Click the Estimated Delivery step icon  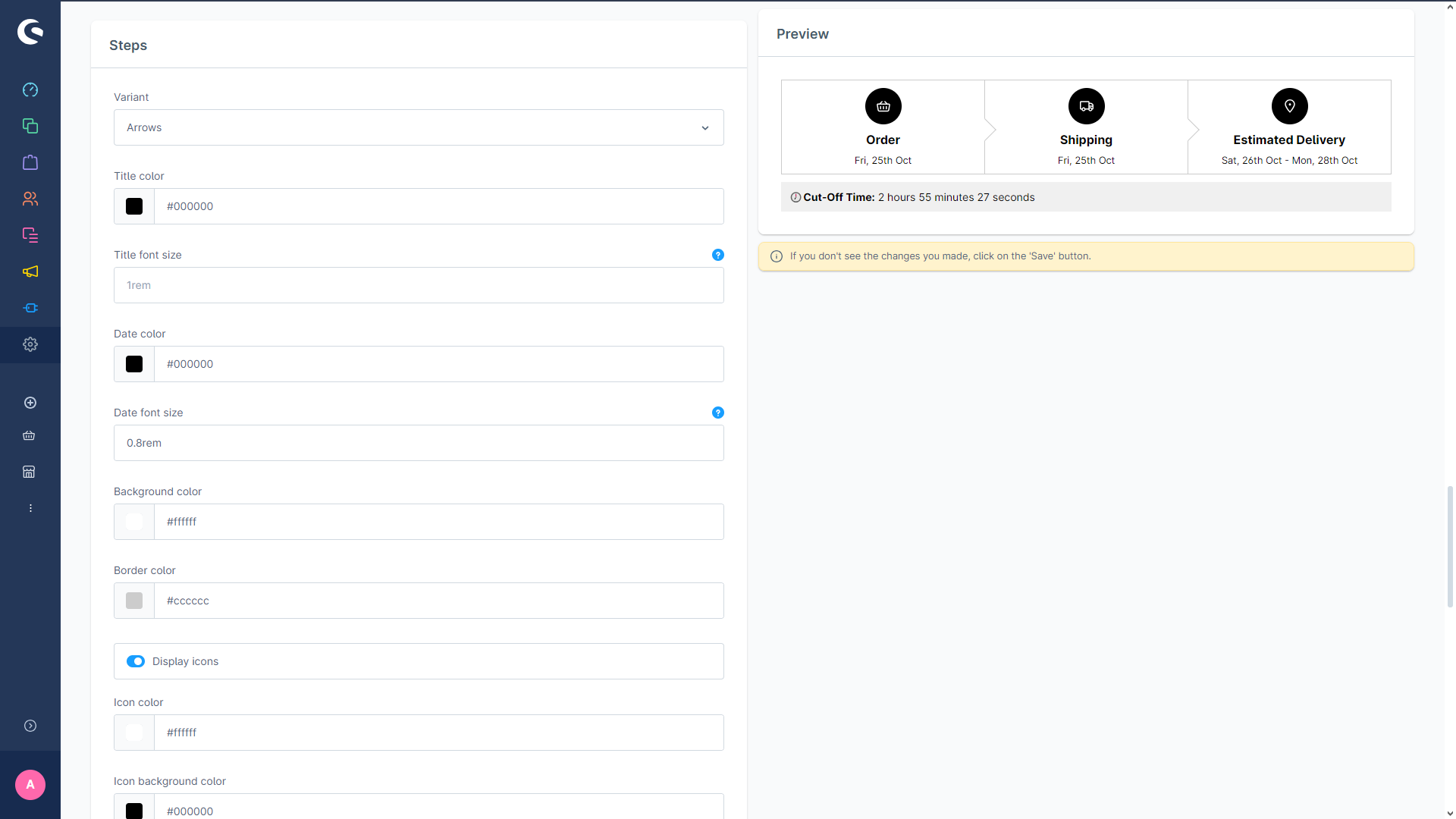click(x=1289, y=106)
